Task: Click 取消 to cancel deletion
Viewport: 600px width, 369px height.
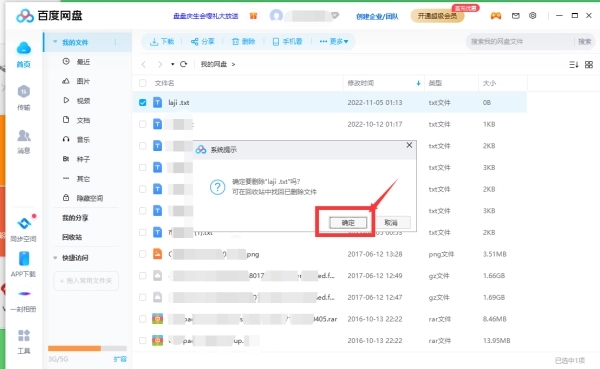Action: (391, 222)
